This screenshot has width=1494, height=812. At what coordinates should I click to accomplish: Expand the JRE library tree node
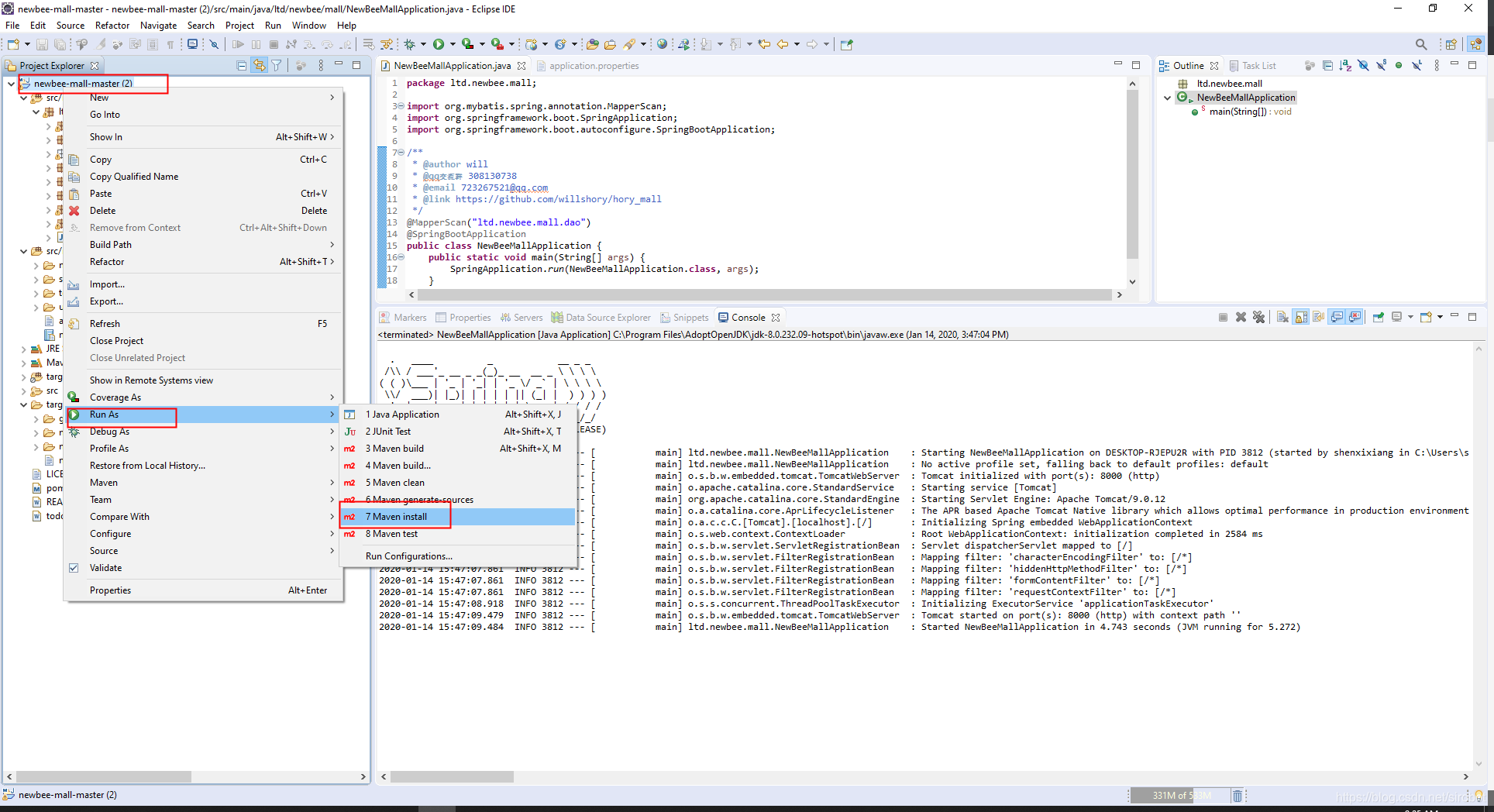(23, 349)
